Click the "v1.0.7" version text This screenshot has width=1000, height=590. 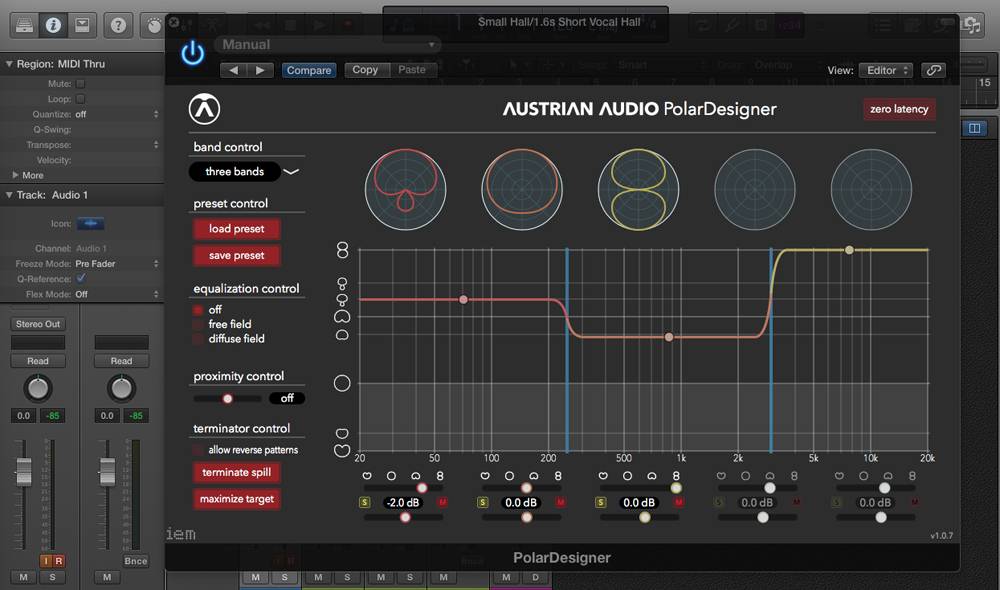tap(941, 536)
